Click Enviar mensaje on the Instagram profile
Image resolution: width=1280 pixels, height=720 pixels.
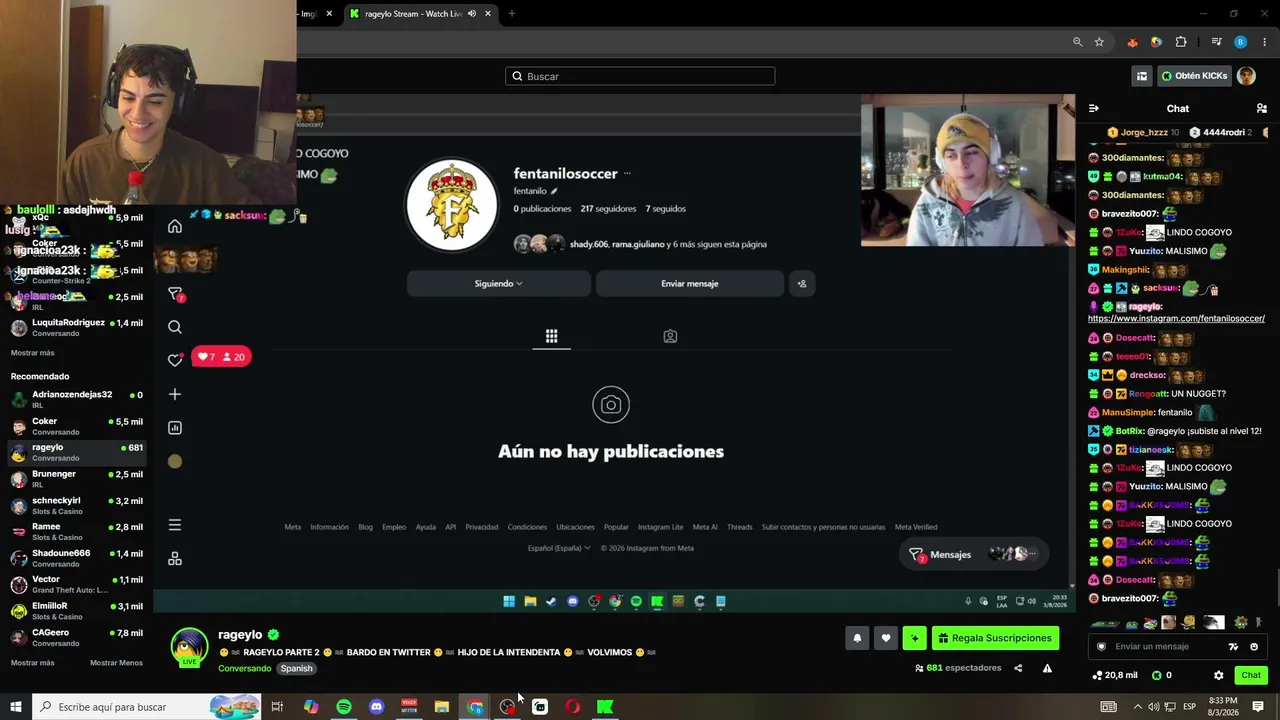pos(690,284)
